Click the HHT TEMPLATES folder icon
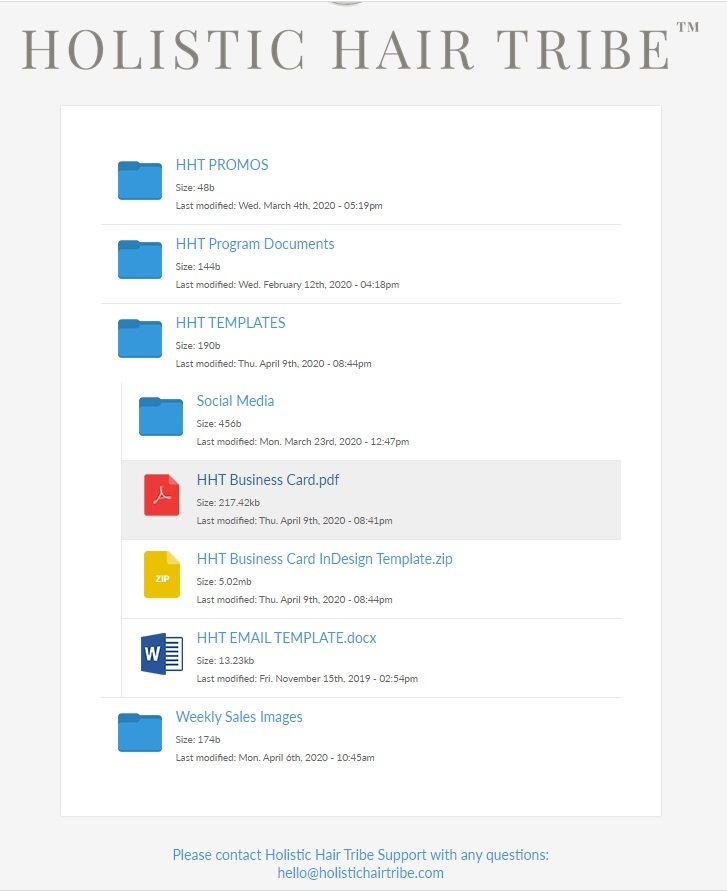 140,339
